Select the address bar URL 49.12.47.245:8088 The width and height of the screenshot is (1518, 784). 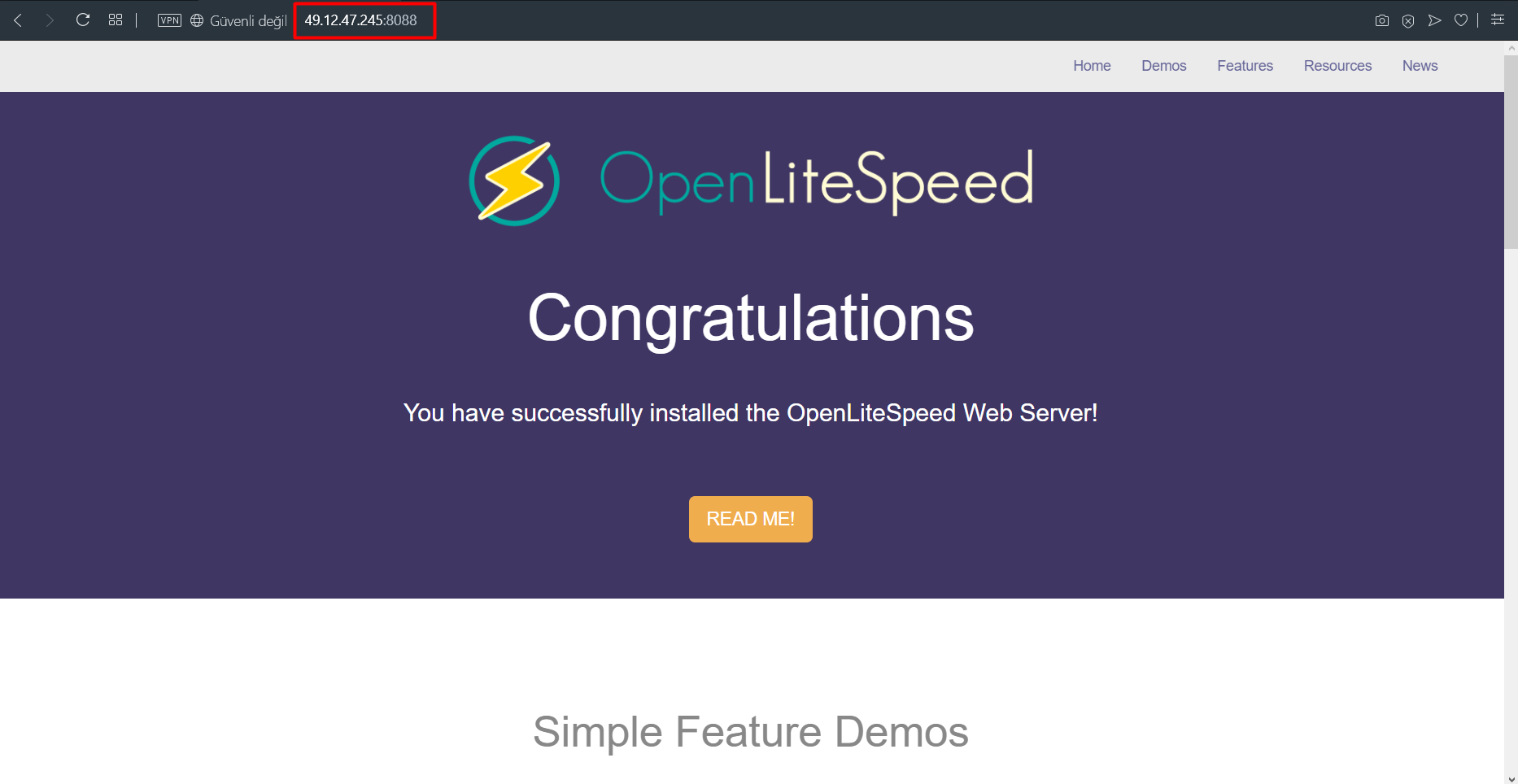click(x=361, y=20)
